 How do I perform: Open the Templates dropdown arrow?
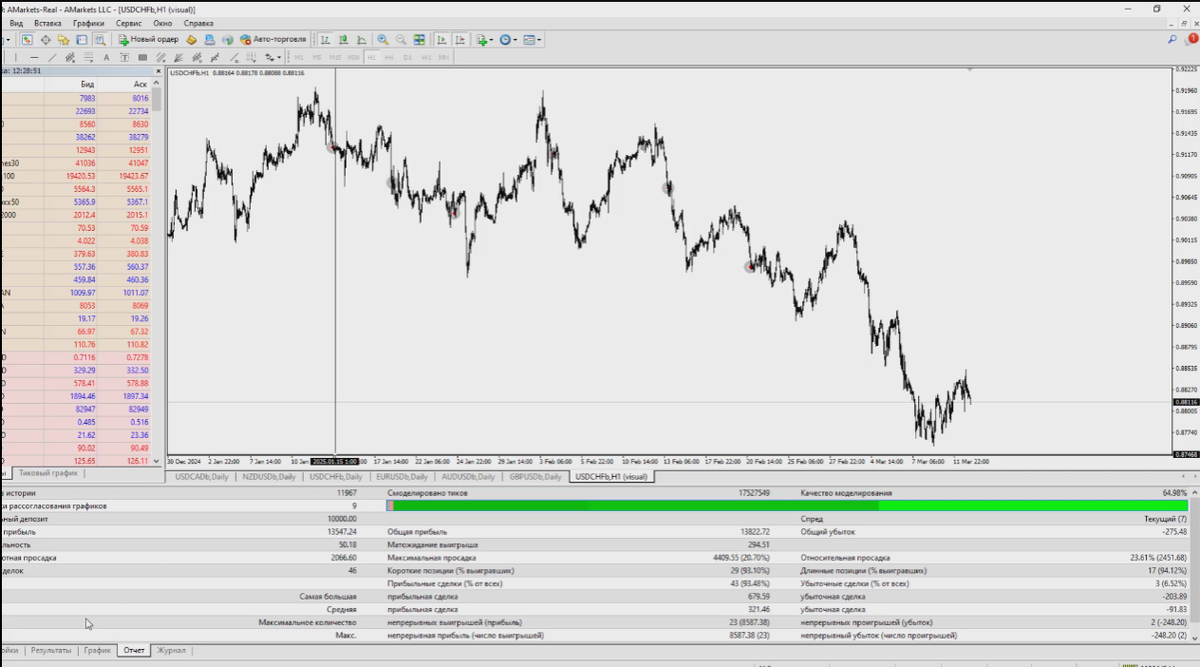[x=539, y=40]
